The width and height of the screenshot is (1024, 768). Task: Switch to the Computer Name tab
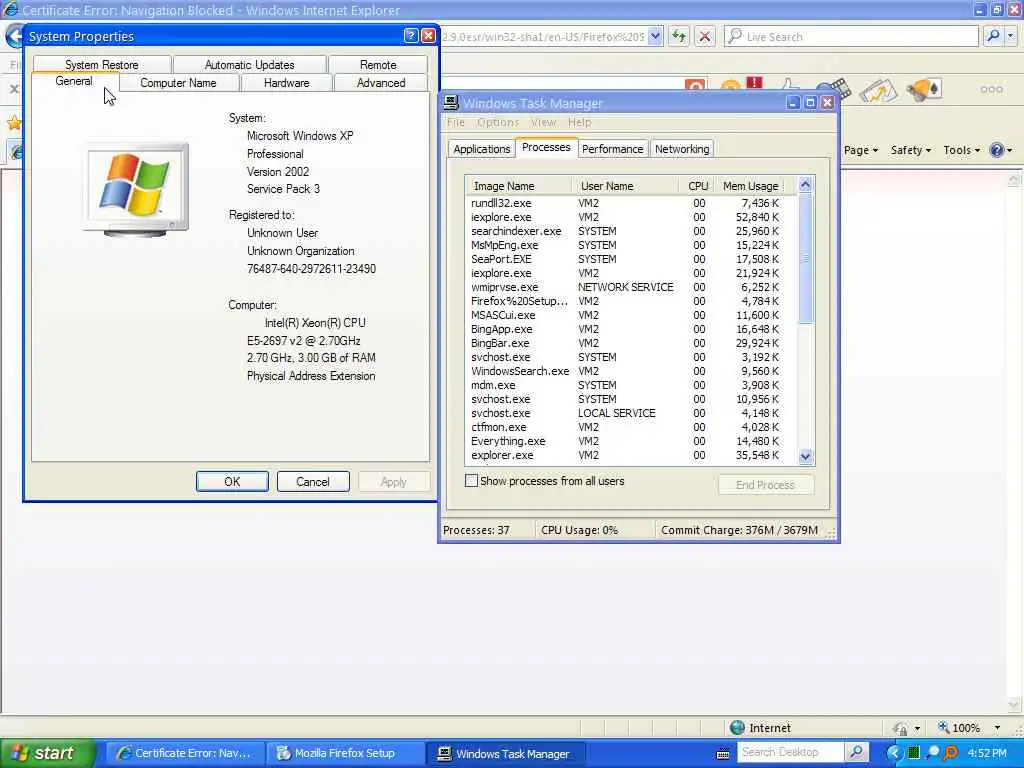(x=178, y=83)
